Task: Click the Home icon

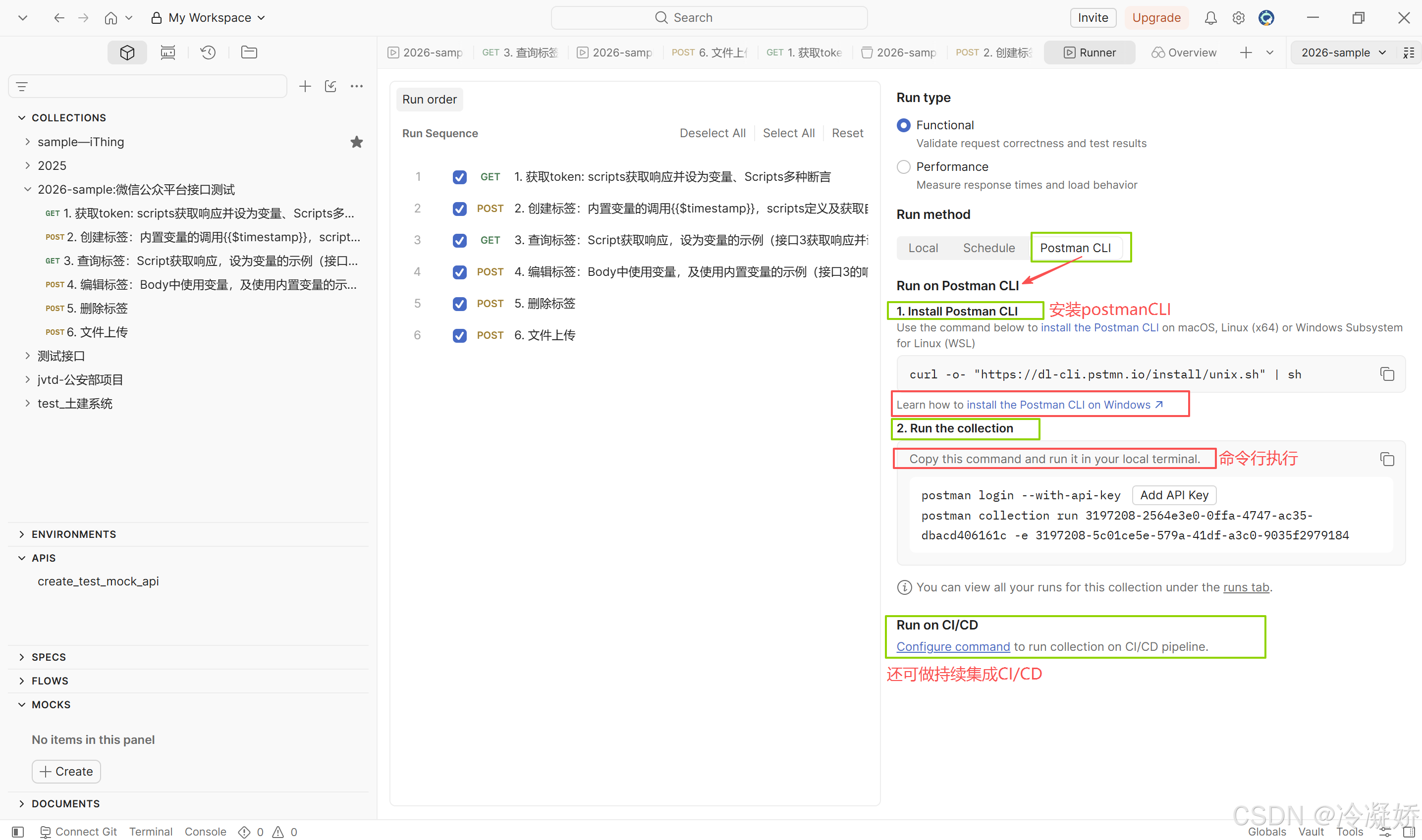Action: [x=111, y=18]
